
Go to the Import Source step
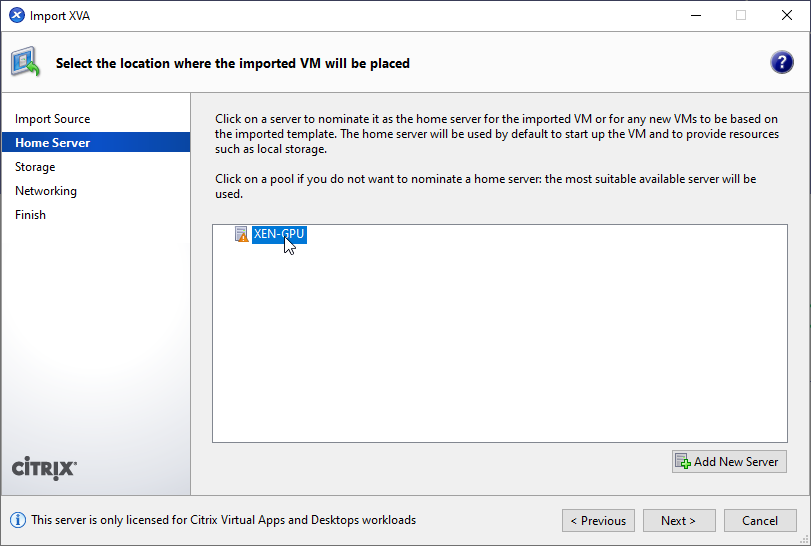pyautogui.click(x=52, y=119)
